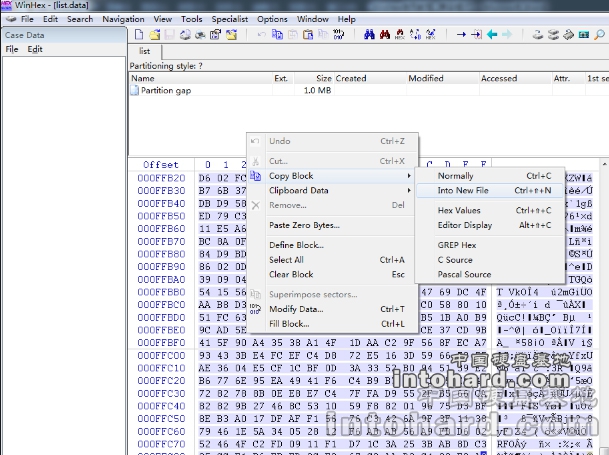Copy block as GREP Hex
The height and width of the screenshot is (455, 609).
(x=490, y=245)
